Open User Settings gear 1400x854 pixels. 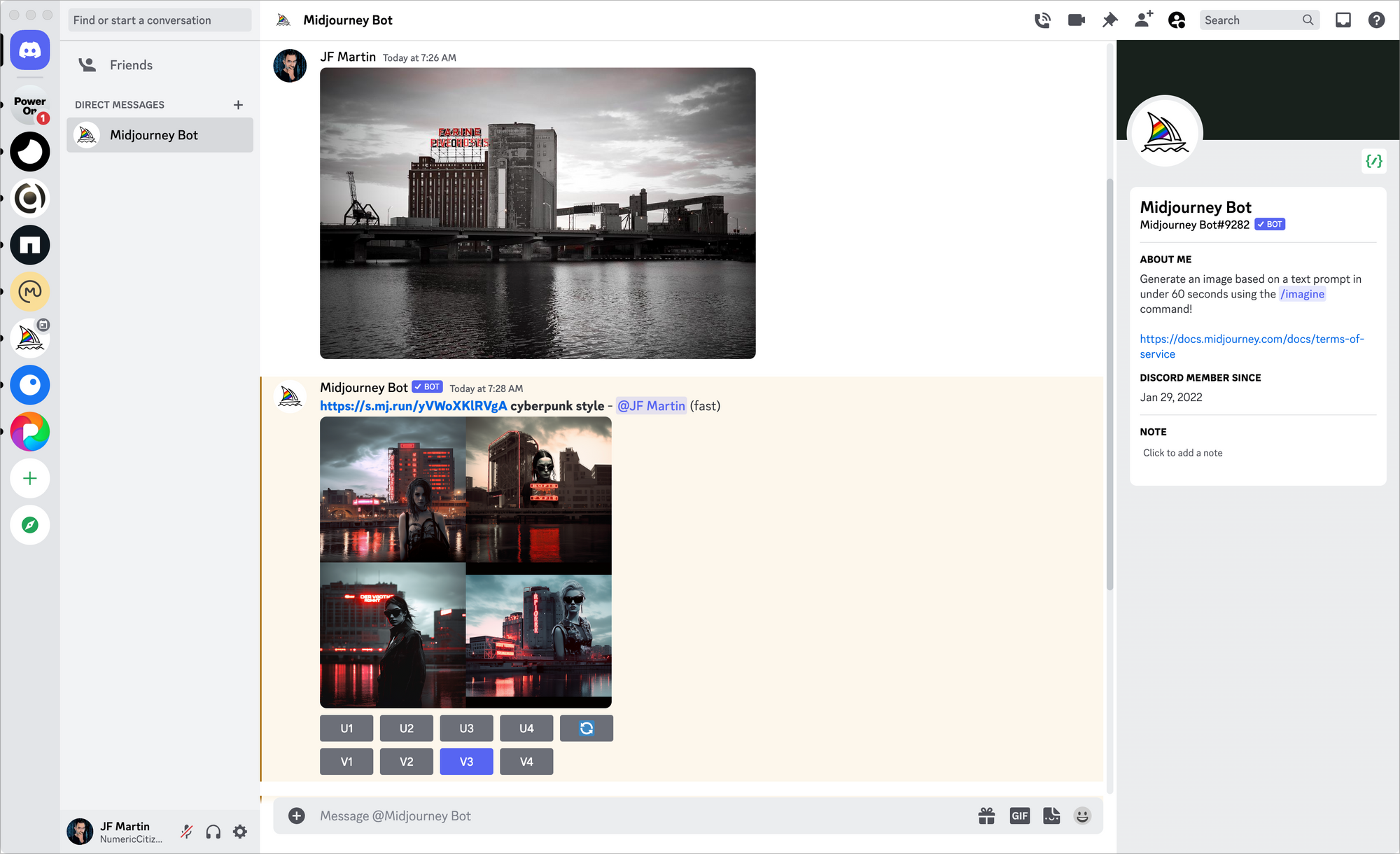point(240,832)
